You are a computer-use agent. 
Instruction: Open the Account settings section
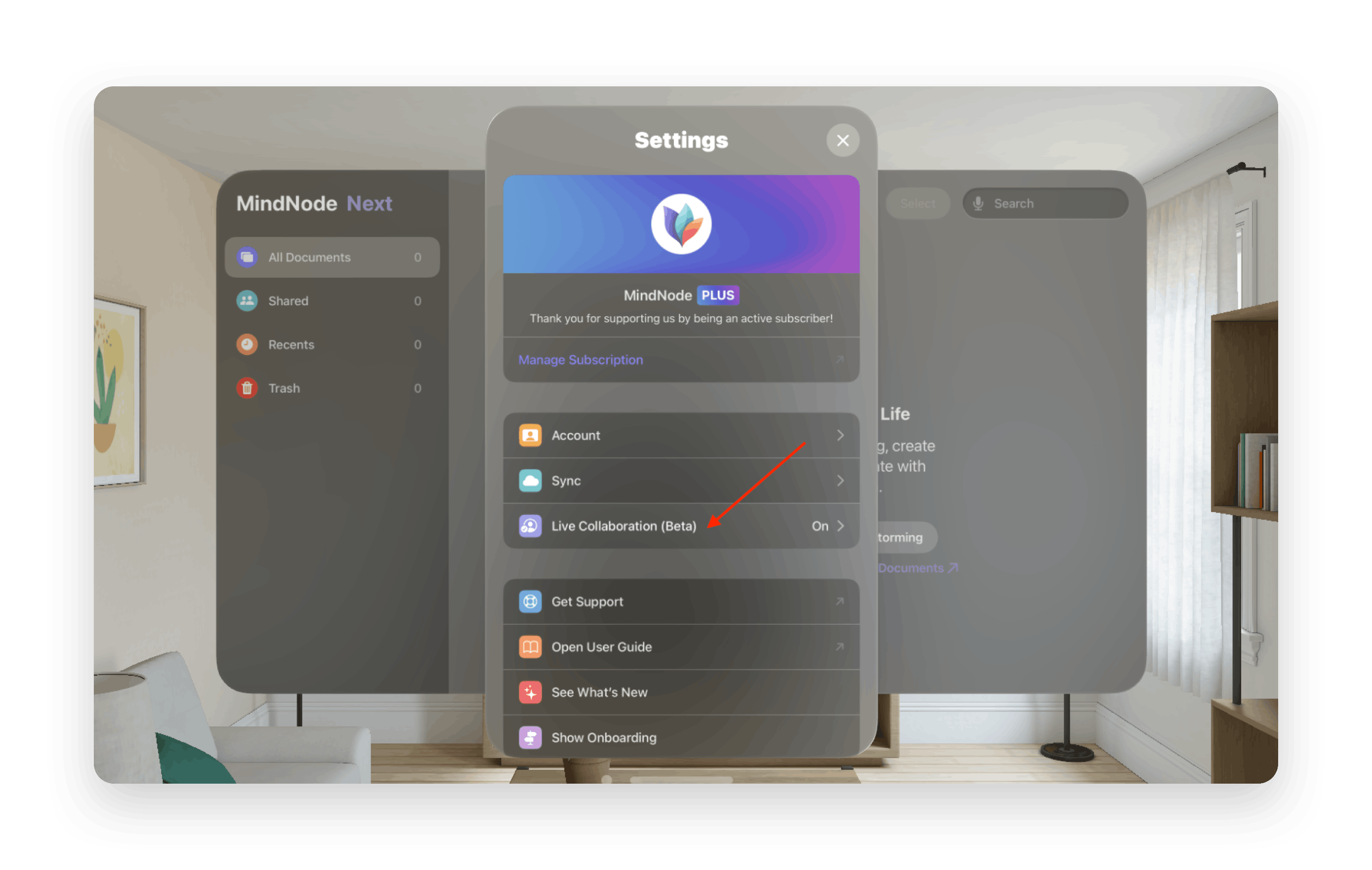pyautogui.click(x=683, y=435)
